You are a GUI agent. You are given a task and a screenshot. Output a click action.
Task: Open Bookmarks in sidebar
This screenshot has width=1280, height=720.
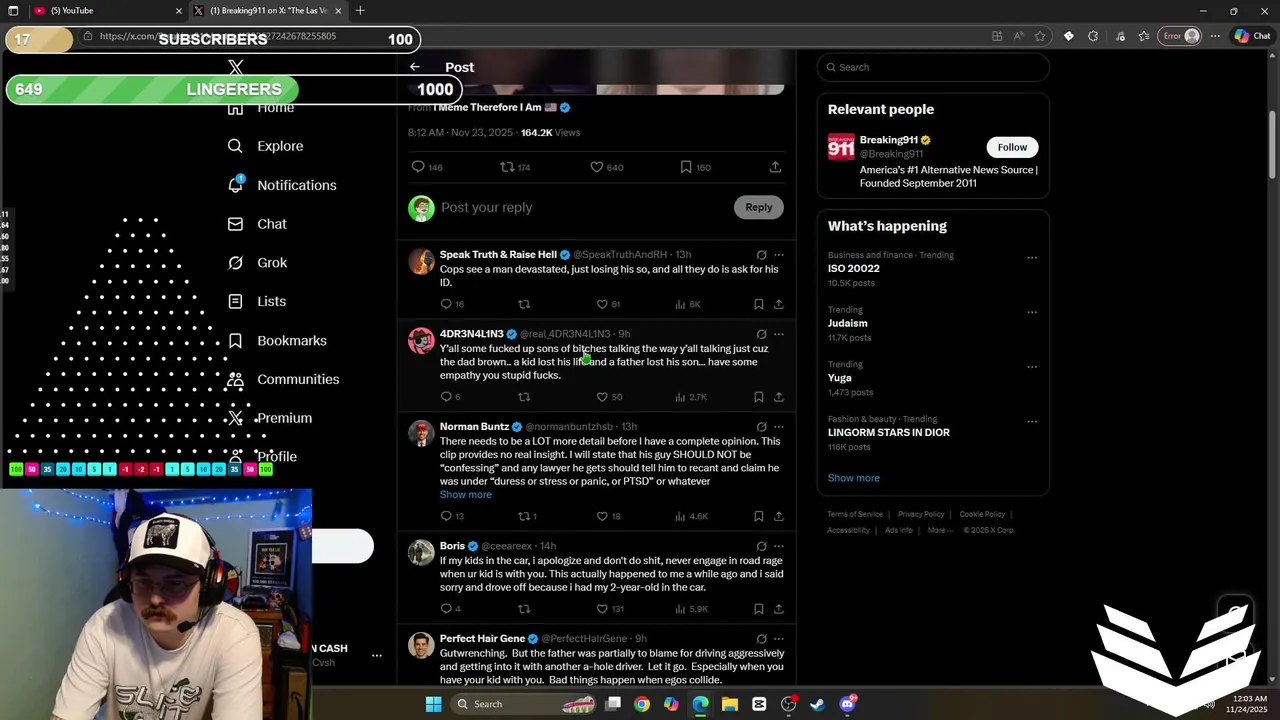click(x=276, y=341)
